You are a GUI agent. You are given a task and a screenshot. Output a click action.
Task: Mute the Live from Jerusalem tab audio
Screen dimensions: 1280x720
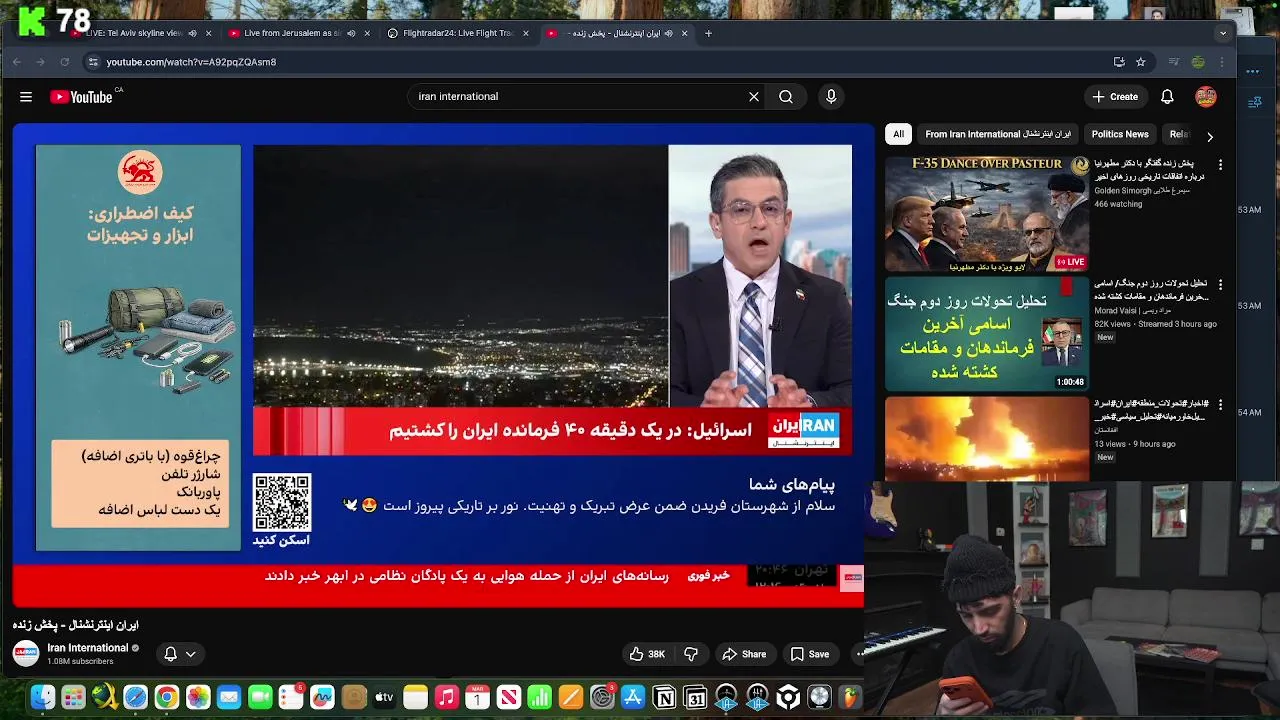[350, 33]
